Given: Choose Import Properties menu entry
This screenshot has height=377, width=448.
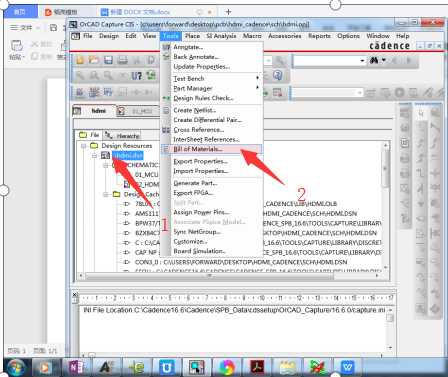Looking at the screenshot, I should (x=212, y=171).
